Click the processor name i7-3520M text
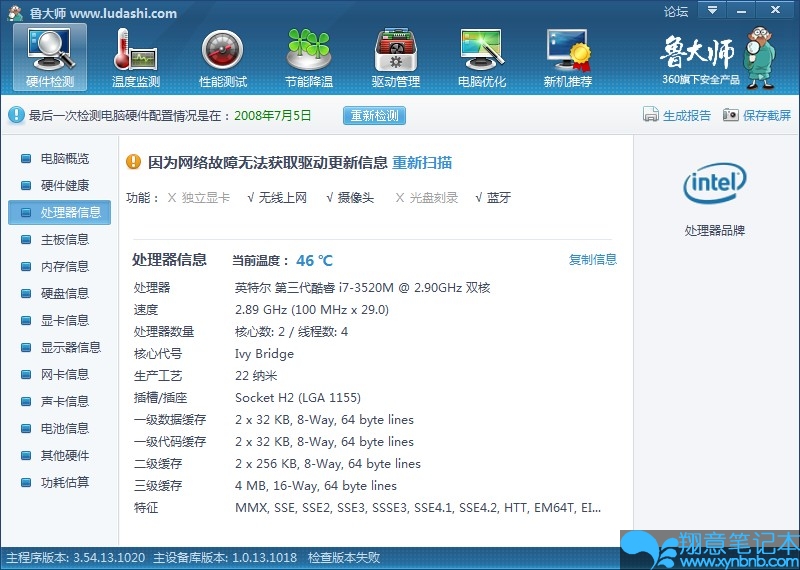Screen dimensions: 800x570 [362, 288]
